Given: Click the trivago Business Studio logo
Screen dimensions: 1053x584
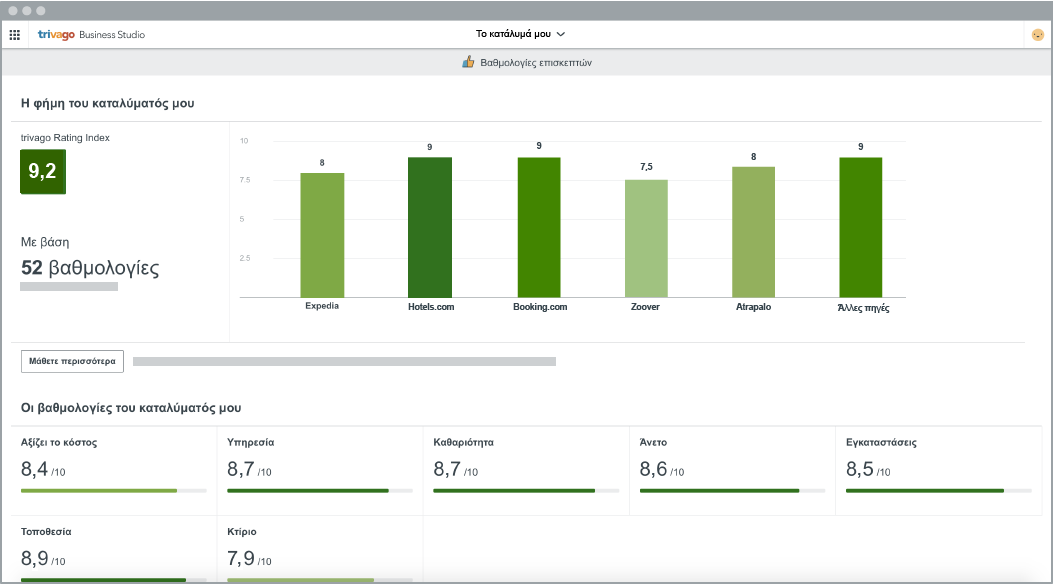Looking at the screenshot, I should click(x=91, y=35).
